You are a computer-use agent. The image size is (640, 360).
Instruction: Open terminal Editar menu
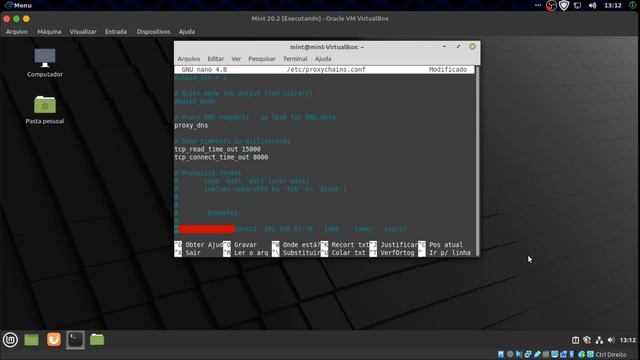[x=216, y=59]
